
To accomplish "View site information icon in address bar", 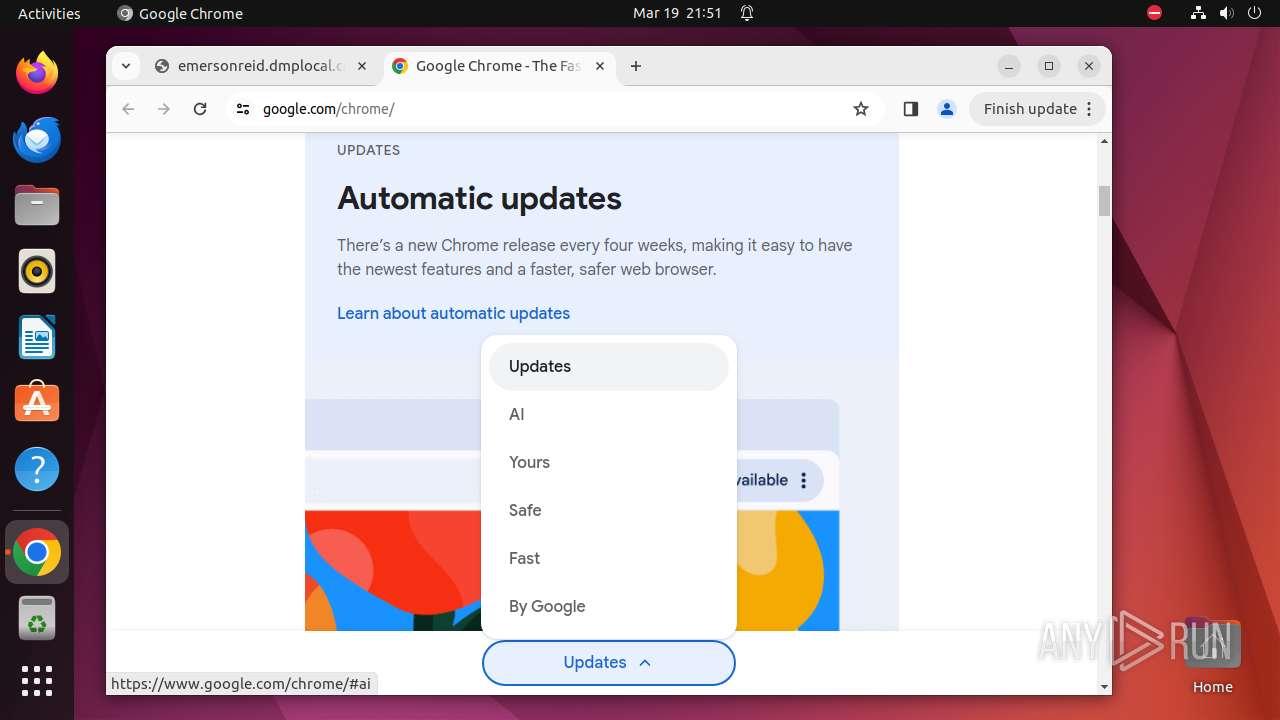I will click(242, 109).
